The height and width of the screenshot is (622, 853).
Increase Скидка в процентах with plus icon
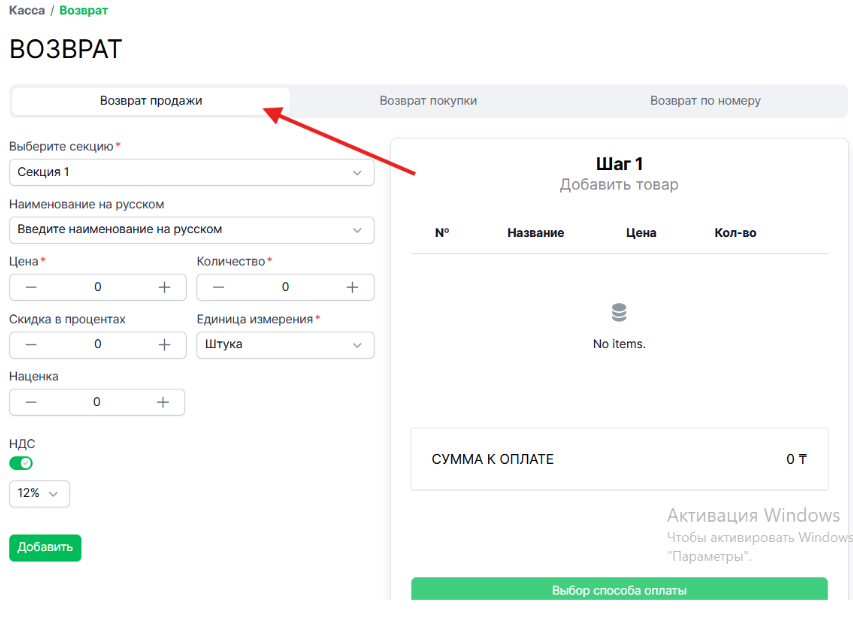(x=164, y=344)
